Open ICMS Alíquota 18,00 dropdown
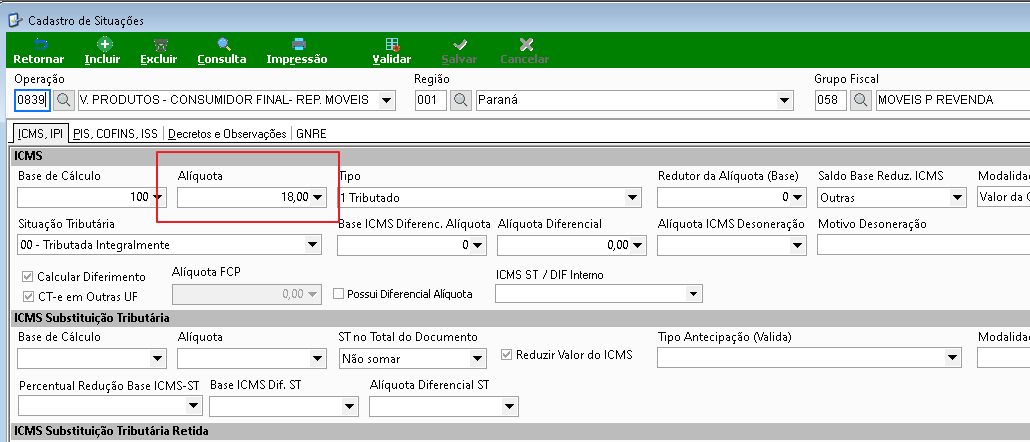 (x=317, y=197)
